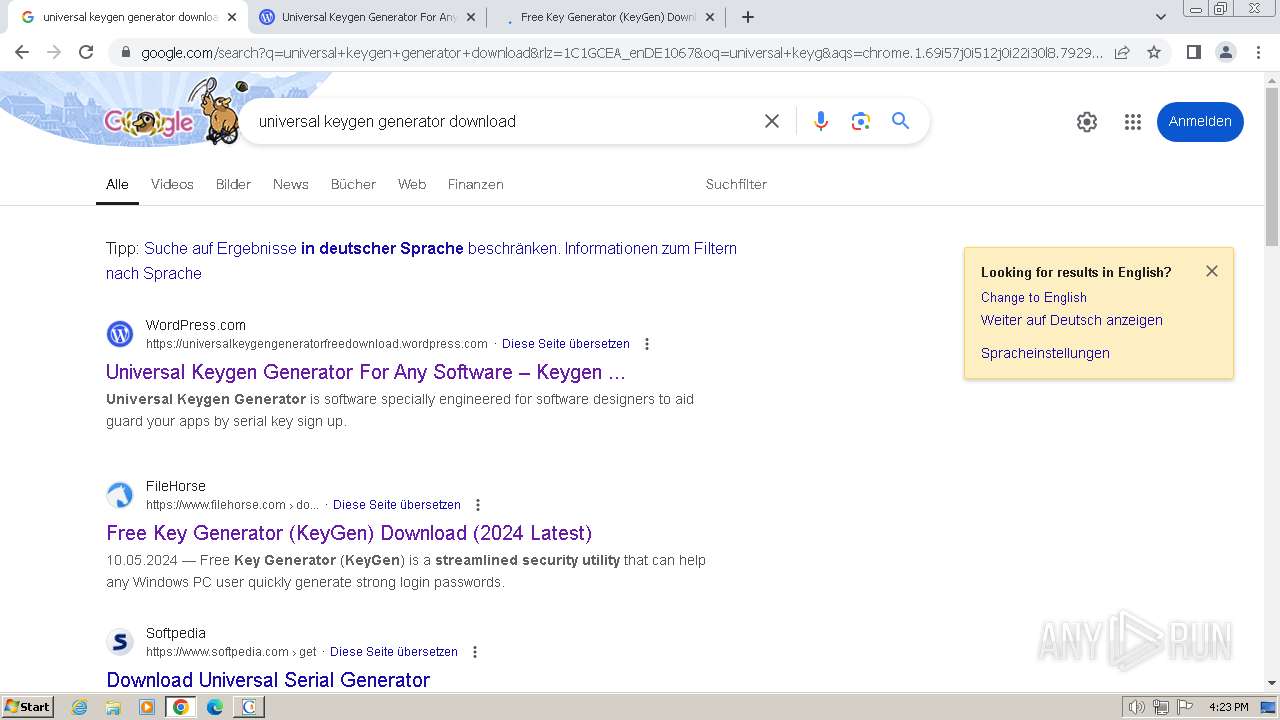Submit search with the magnifier icon
This screenshot has width=1280, height=720.
tap(901, 121)
